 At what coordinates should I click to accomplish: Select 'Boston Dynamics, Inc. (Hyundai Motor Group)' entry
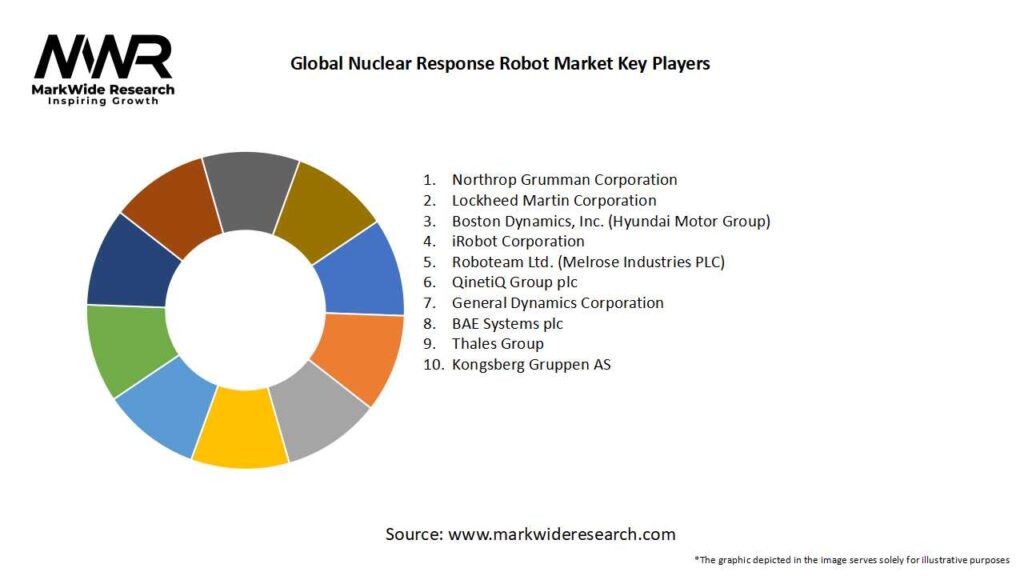tap(611, 221)
